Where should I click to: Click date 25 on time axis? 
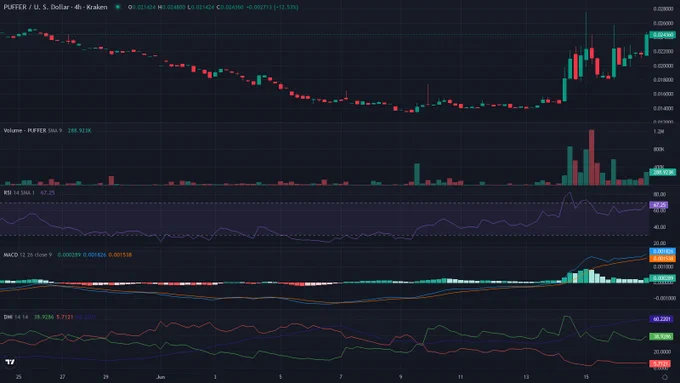(x=19, y=377)
